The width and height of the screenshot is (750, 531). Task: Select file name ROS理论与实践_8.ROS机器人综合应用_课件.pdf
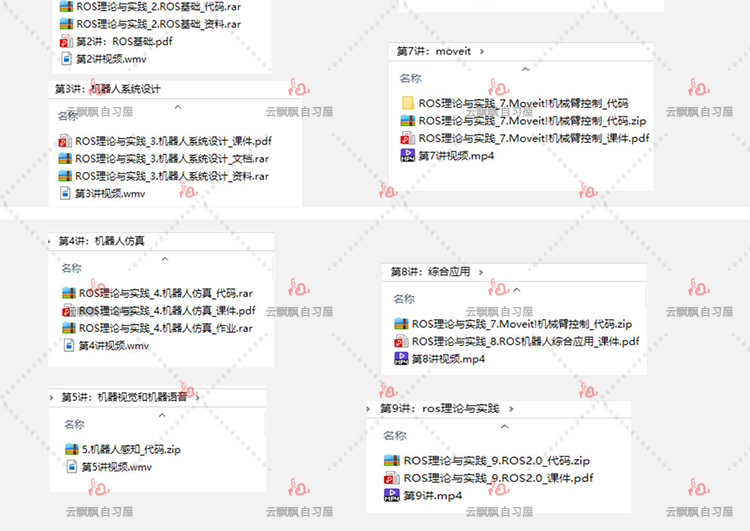point(526,342)
